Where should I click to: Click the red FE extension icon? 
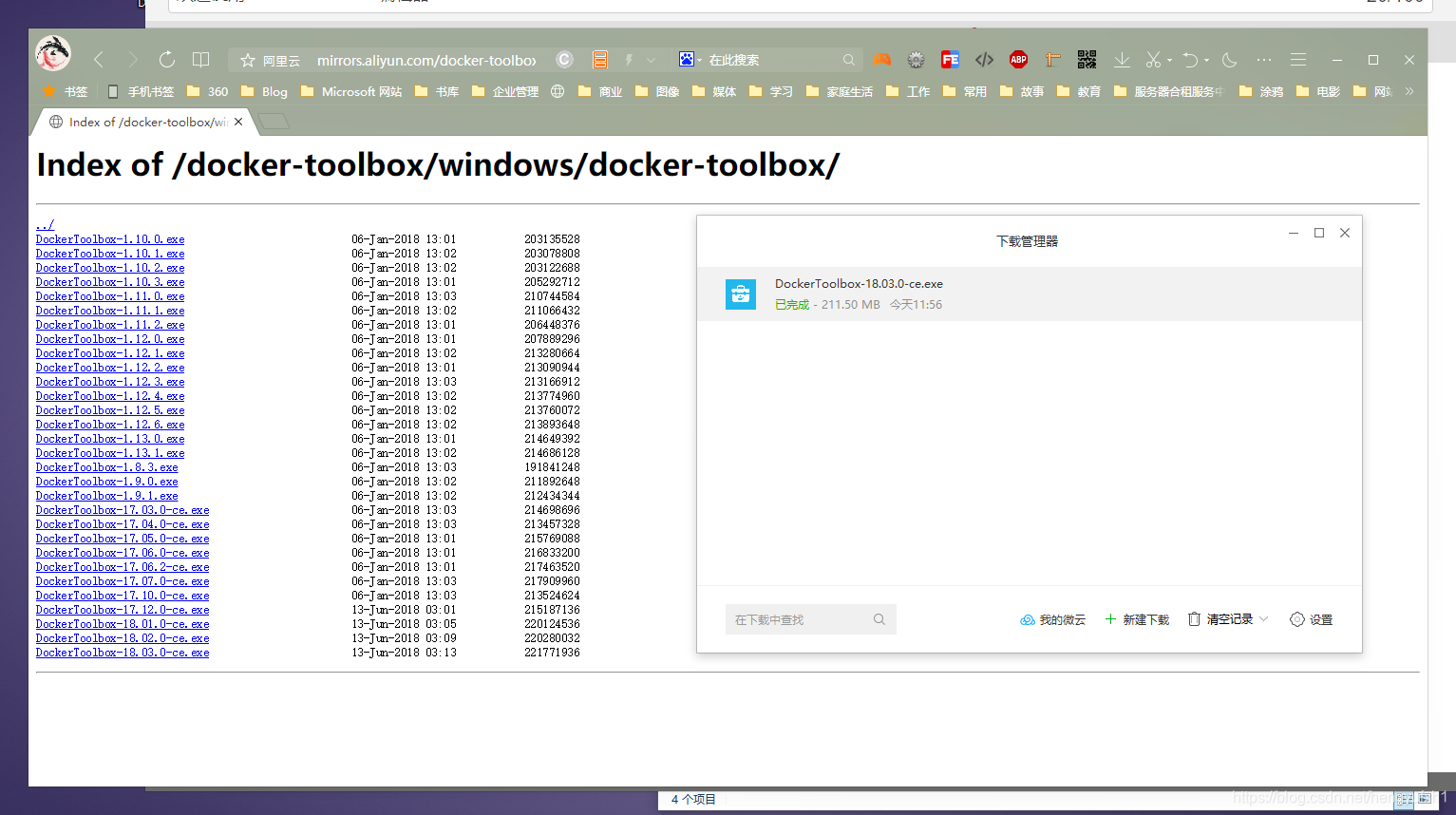point(950,60)
